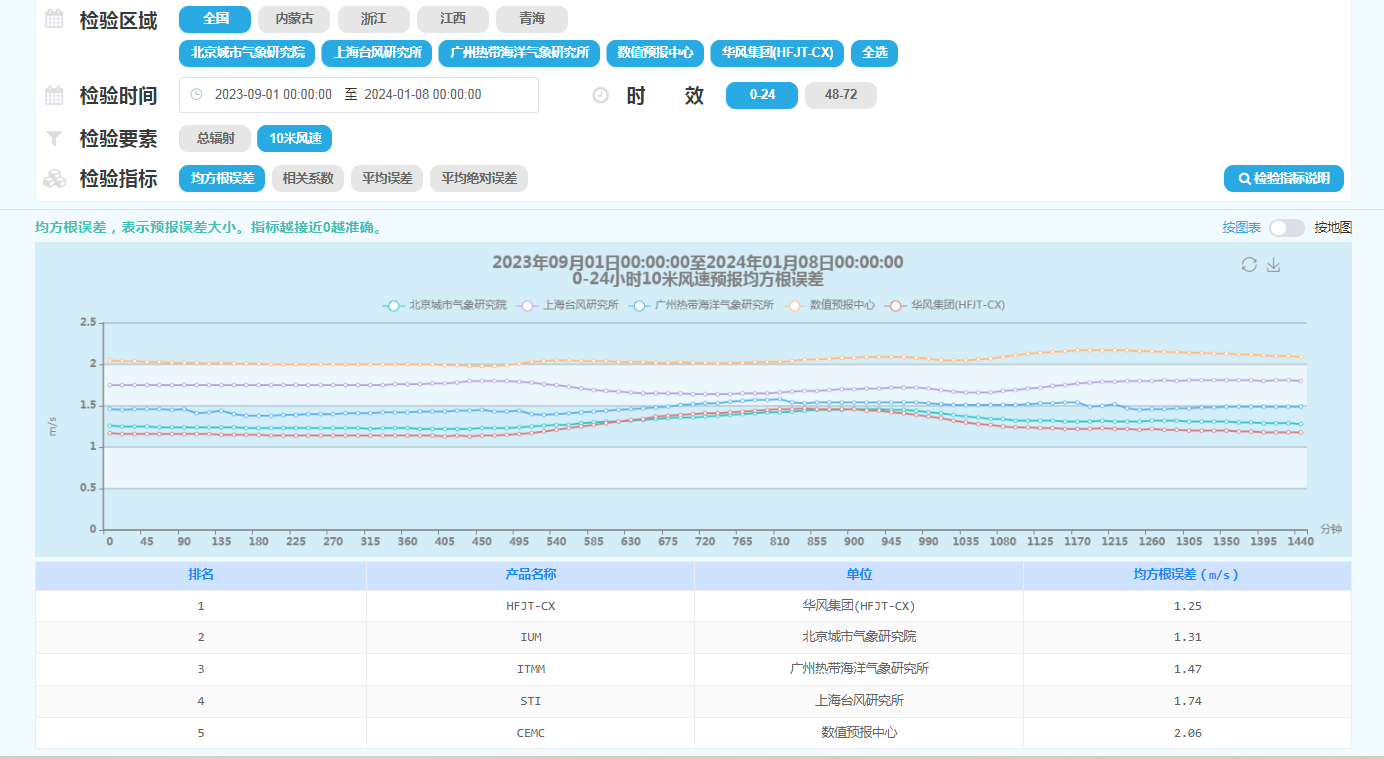The width and height of the screenshot is (1384, 759).
Task: Click calendar icon beside 检验时间
Action: point(55,96)
